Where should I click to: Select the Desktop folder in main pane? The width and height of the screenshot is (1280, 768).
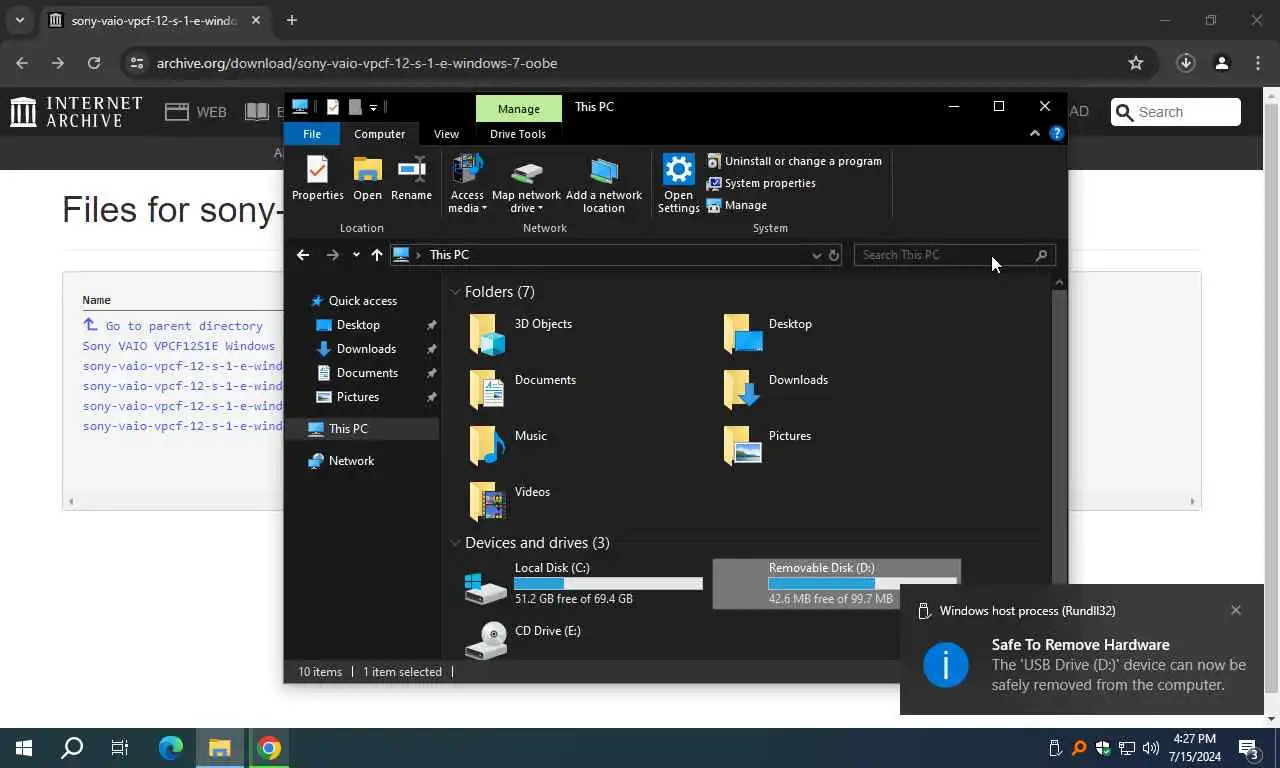pyautogui.click(x=769, y=333)
